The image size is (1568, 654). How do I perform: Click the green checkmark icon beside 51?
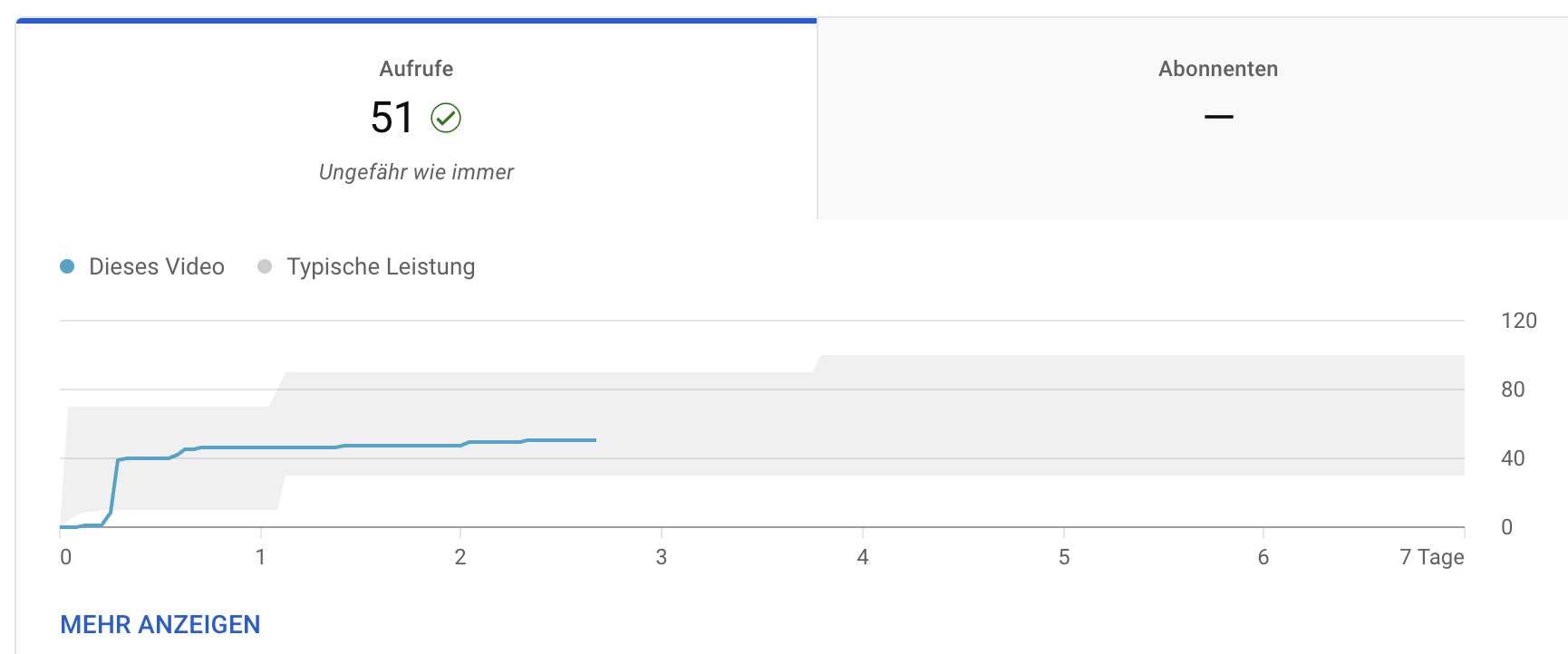point(446,118)
